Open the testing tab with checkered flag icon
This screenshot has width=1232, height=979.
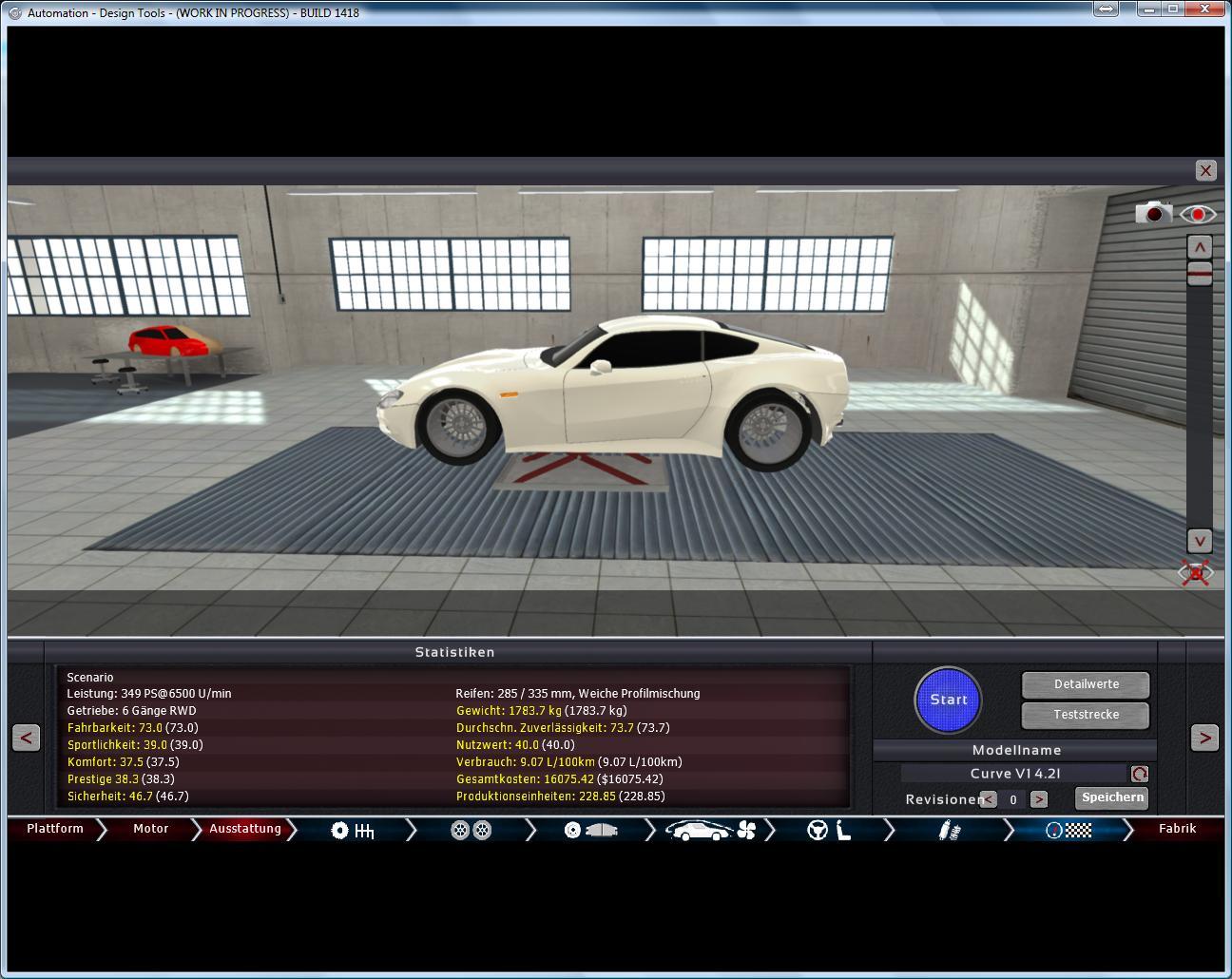[x=1068, y=831]
